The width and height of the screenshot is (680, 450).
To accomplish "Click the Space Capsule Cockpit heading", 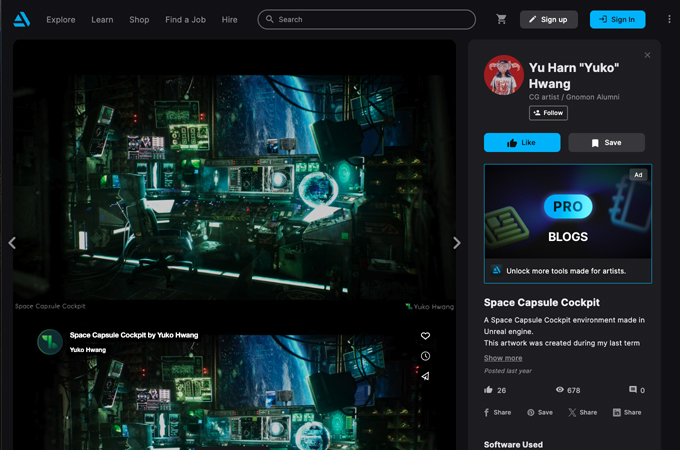I will coord(542,303).
